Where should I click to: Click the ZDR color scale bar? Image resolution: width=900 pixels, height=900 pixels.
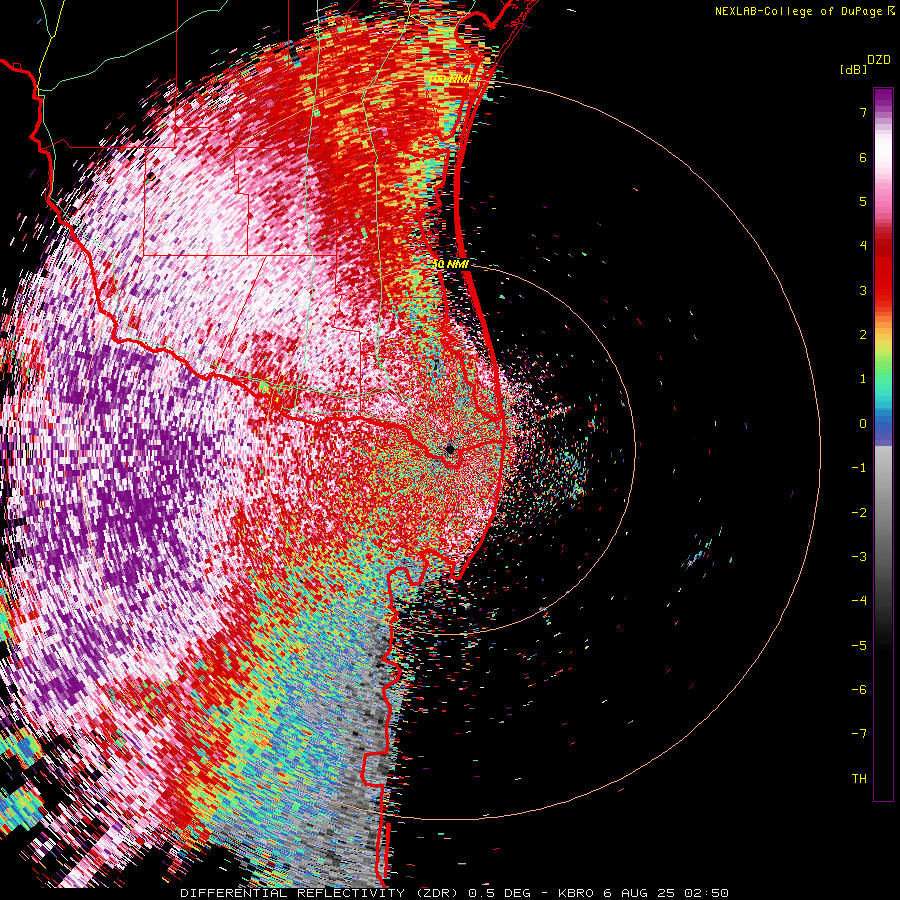[883, 444]
